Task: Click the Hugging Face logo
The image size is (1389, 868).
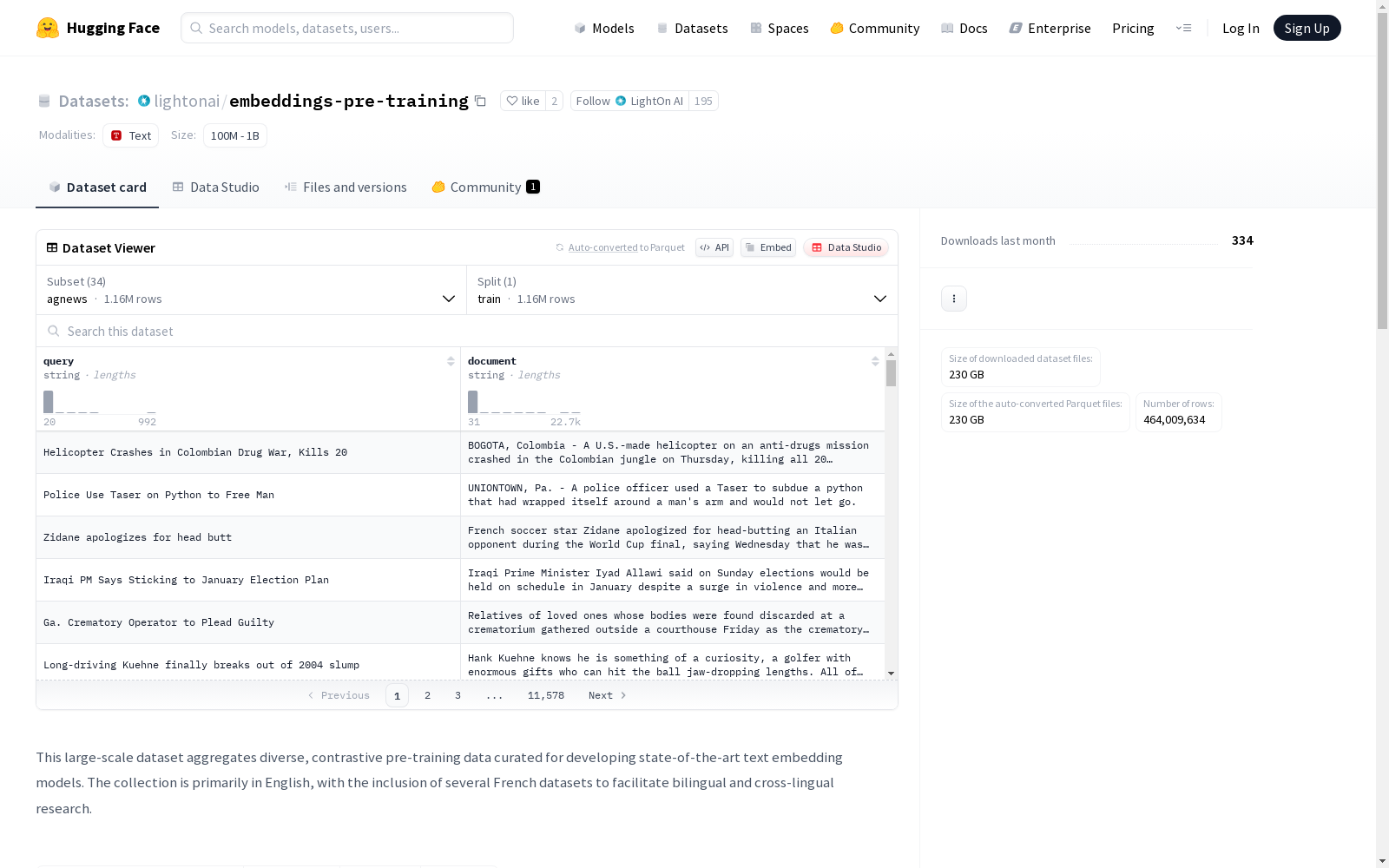Action: [x=97, y=28]
